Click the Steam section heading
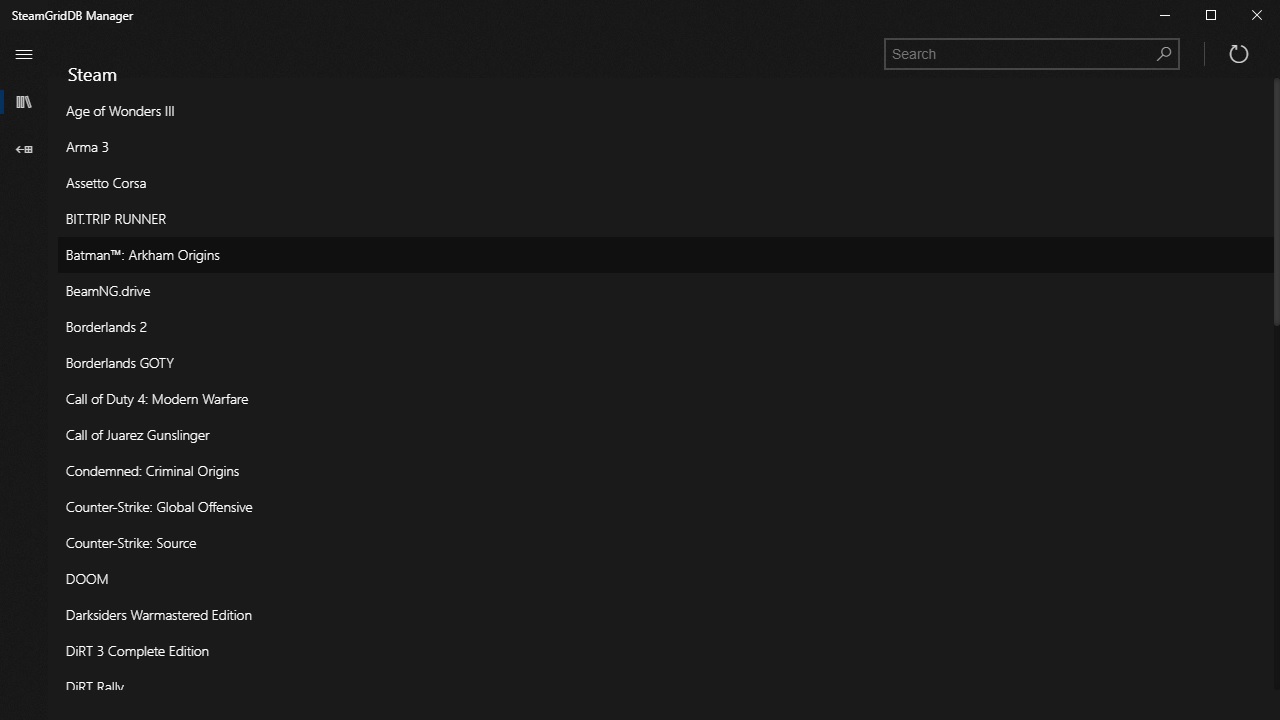Screen dimensions: 1280x720 coord(91,74)
